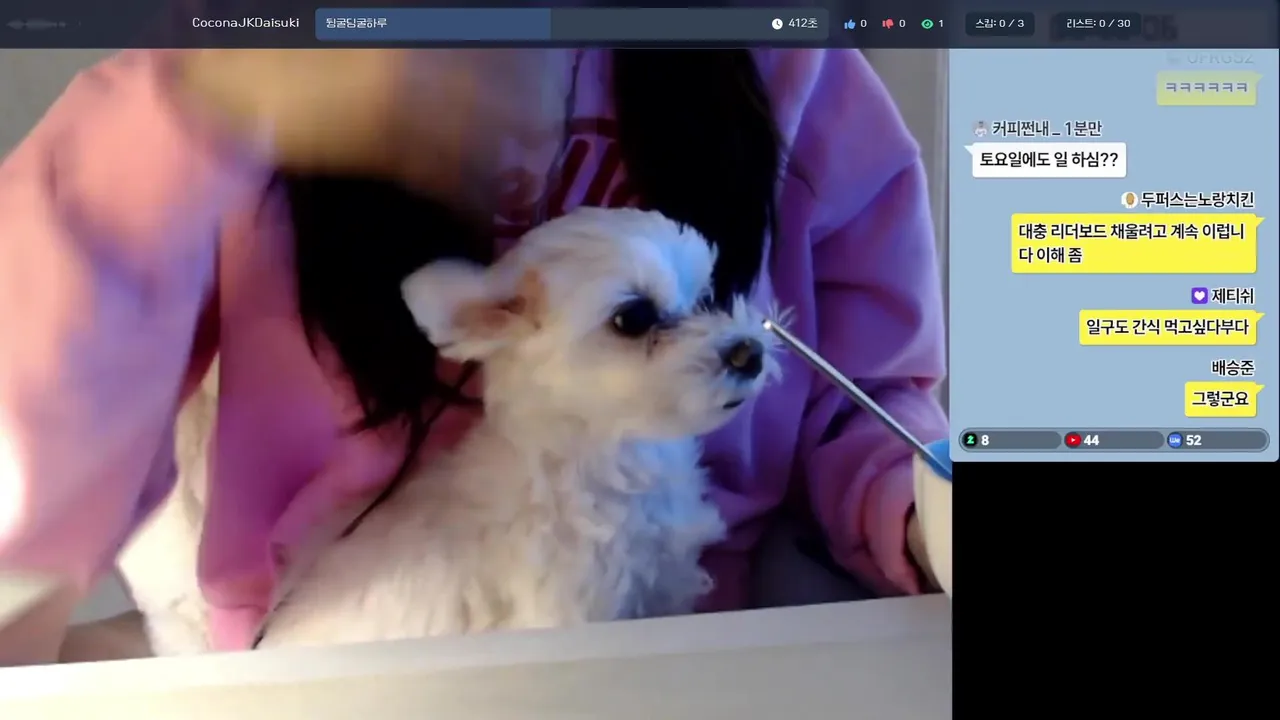This screenshot has height=720, width=1280.
Task: Click the ㅋㅋㅋㅋㅋㅋ chat bubble
Action: pyautogui.click(x=1206, y=88)
